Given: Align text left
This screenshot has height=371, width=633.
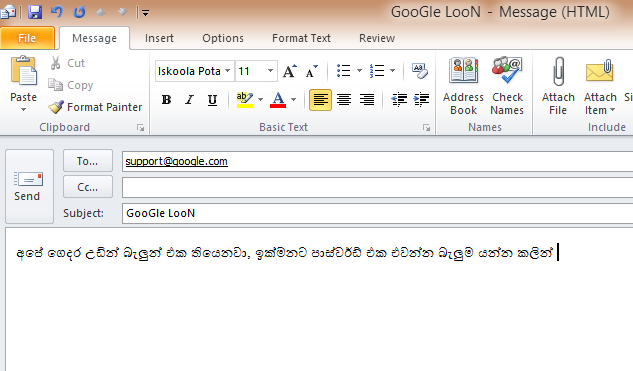Looking at the screenshot, I should coord(321,100).
